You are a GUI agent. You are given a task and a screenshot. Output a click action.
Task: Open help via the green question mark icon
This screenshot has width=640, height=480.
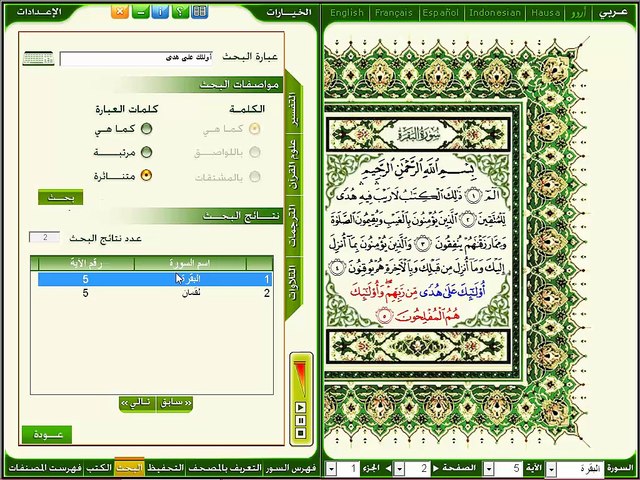tap(180, 11)
